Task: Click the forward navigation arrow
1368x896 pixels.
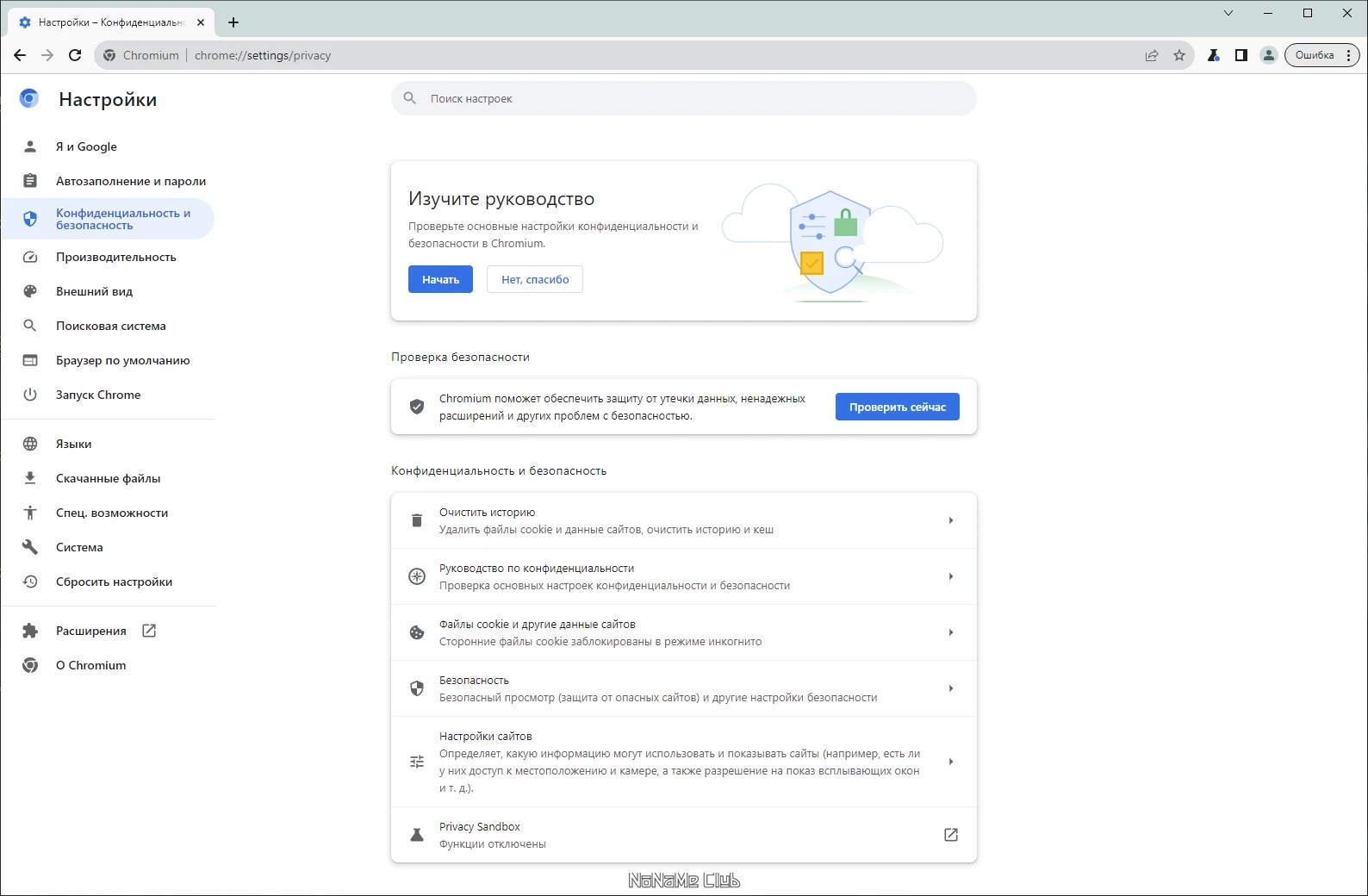Action: tap(47, 55)
